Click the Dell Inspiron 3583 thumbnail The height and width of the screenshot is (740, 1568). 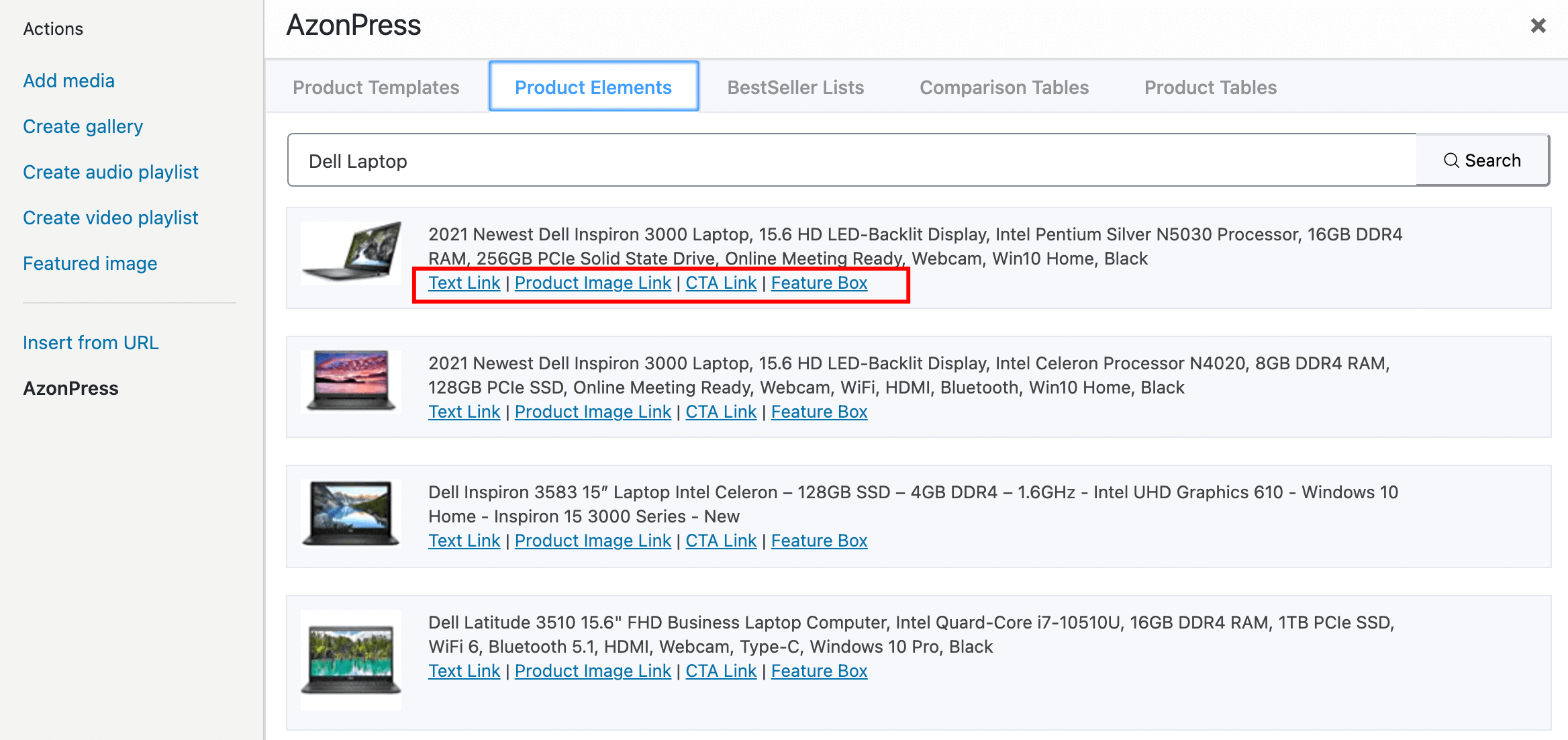pyautogui.click(x=351, y=512)
